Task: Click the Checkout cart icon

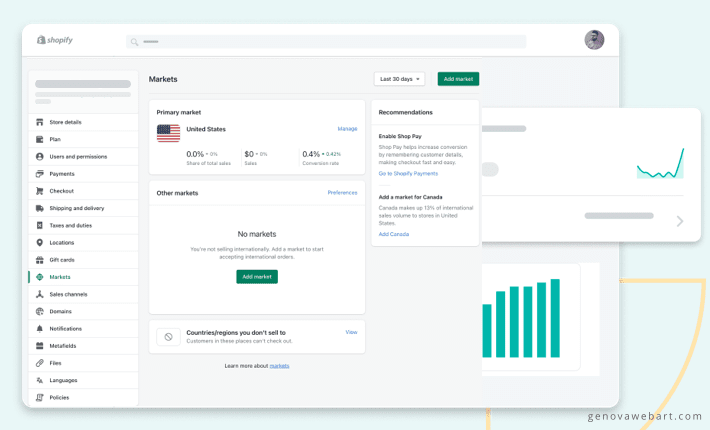Action: pyautogui.click(x=40, y=191)
